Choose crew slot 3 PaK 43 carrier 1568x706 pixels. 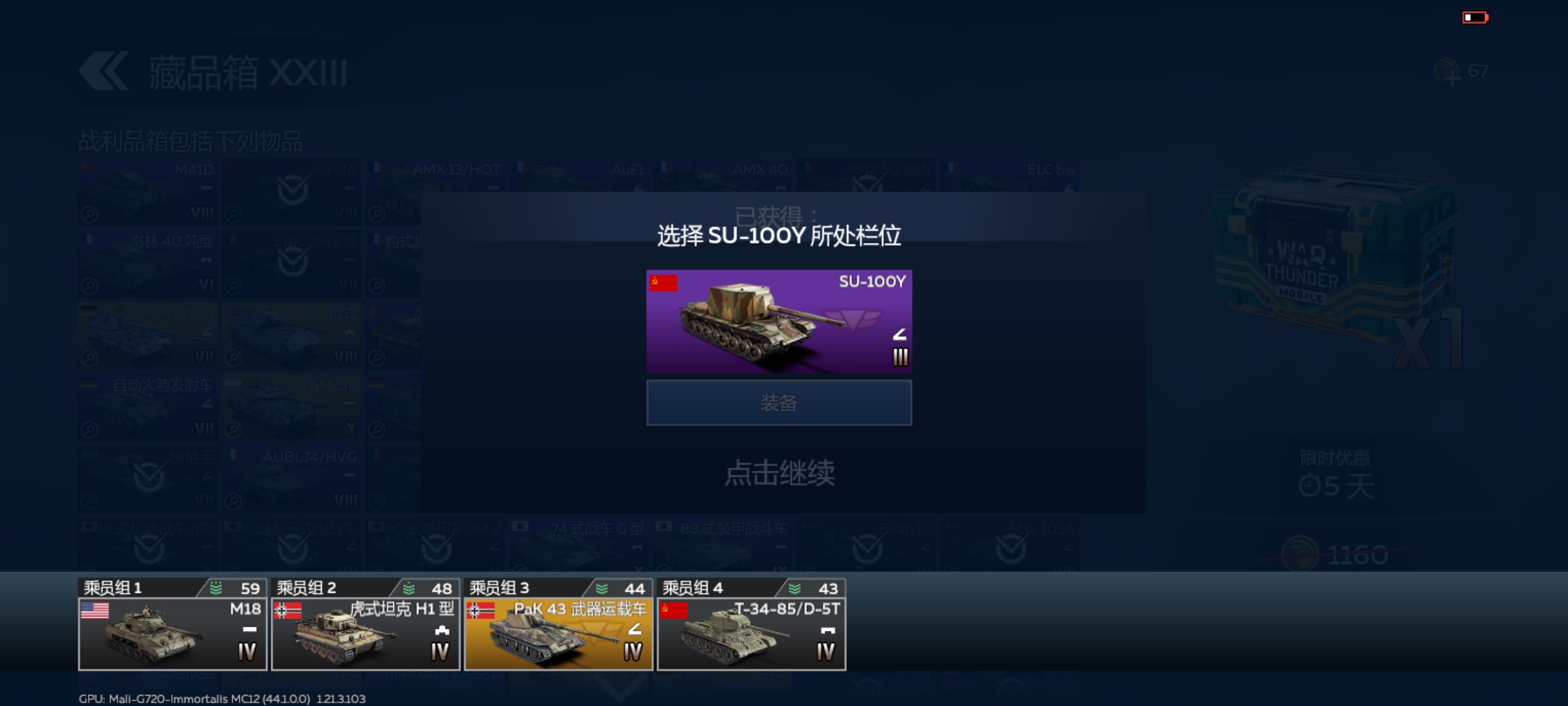pos(558,624)
